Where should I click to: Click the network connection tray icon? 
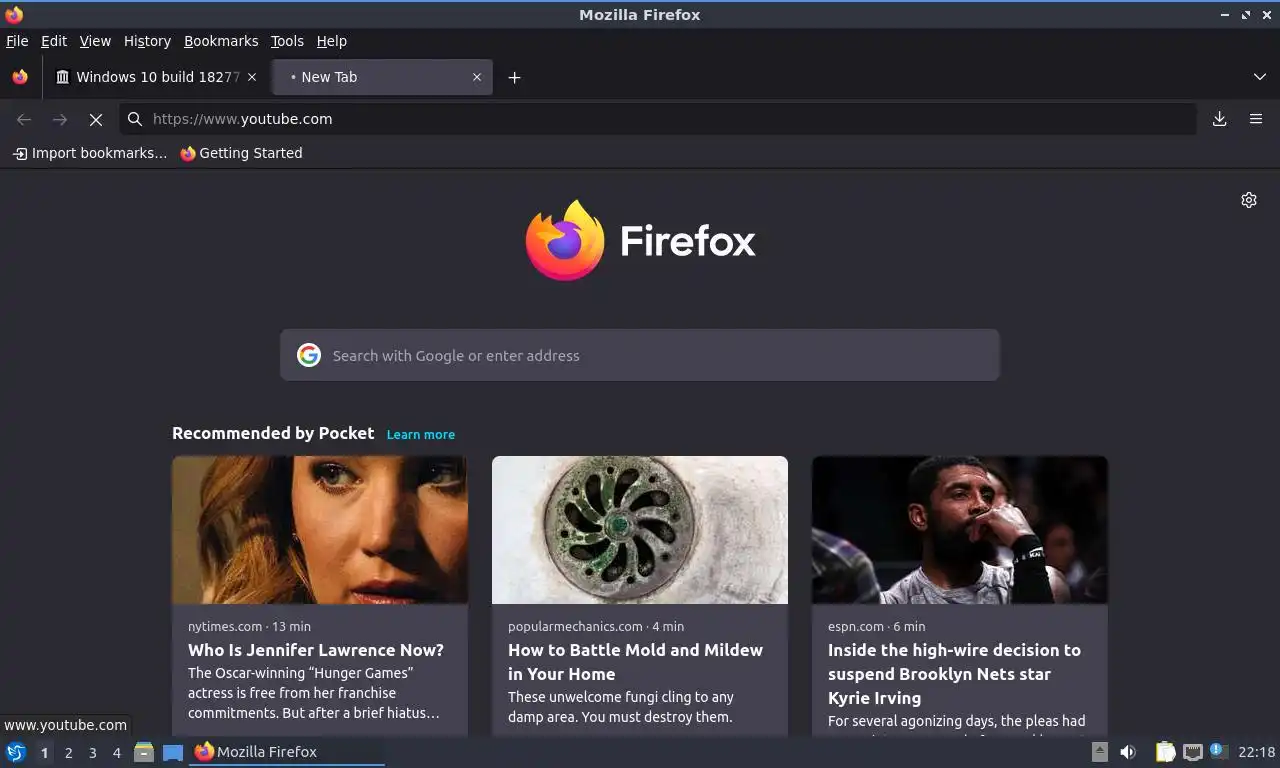[x=1193, y=752]
